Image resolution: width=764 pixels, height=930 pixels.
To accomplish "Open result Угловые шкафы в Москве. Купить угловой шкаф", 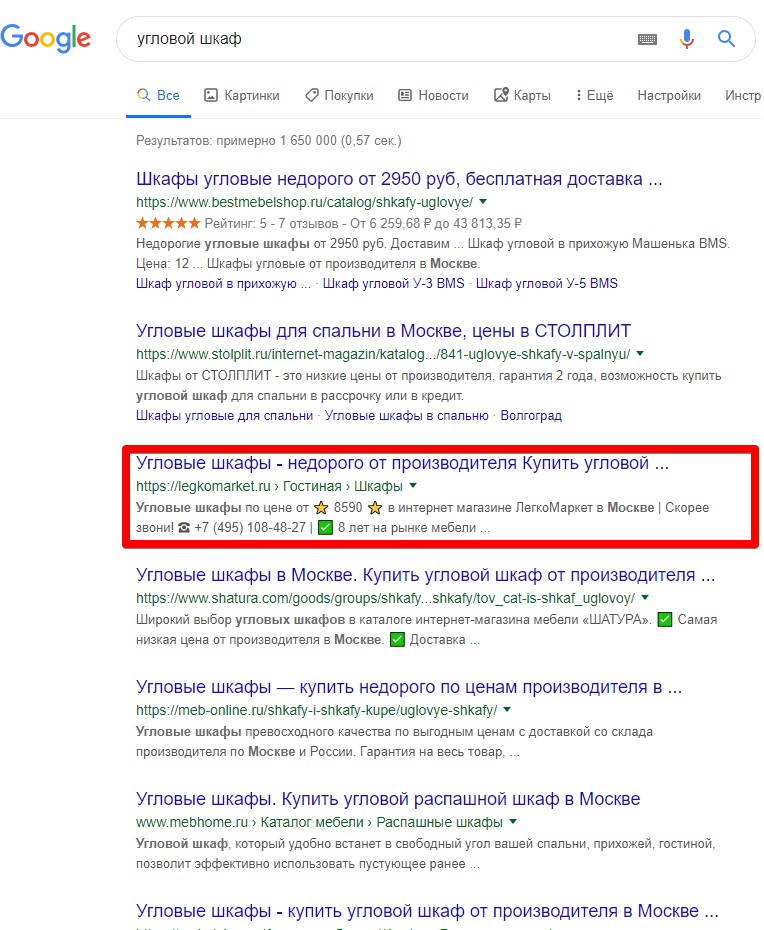I will click(x=426, y=575).
